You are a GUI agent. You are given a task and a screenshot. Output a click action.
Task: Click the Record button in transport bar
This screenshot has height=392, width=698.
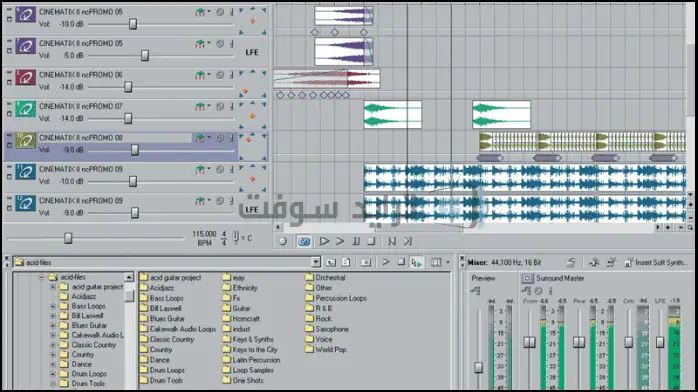pyautogui.click(x=283, y=241)
